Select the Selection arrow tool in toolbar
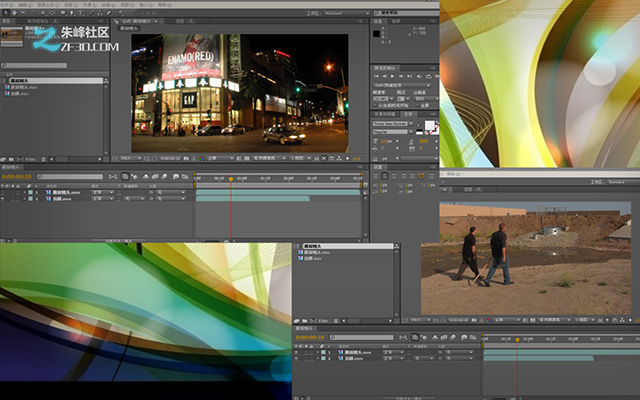Image resolution: width=640 pixels, height=400 pixels. pyautogui.click(x=6, y=13)
